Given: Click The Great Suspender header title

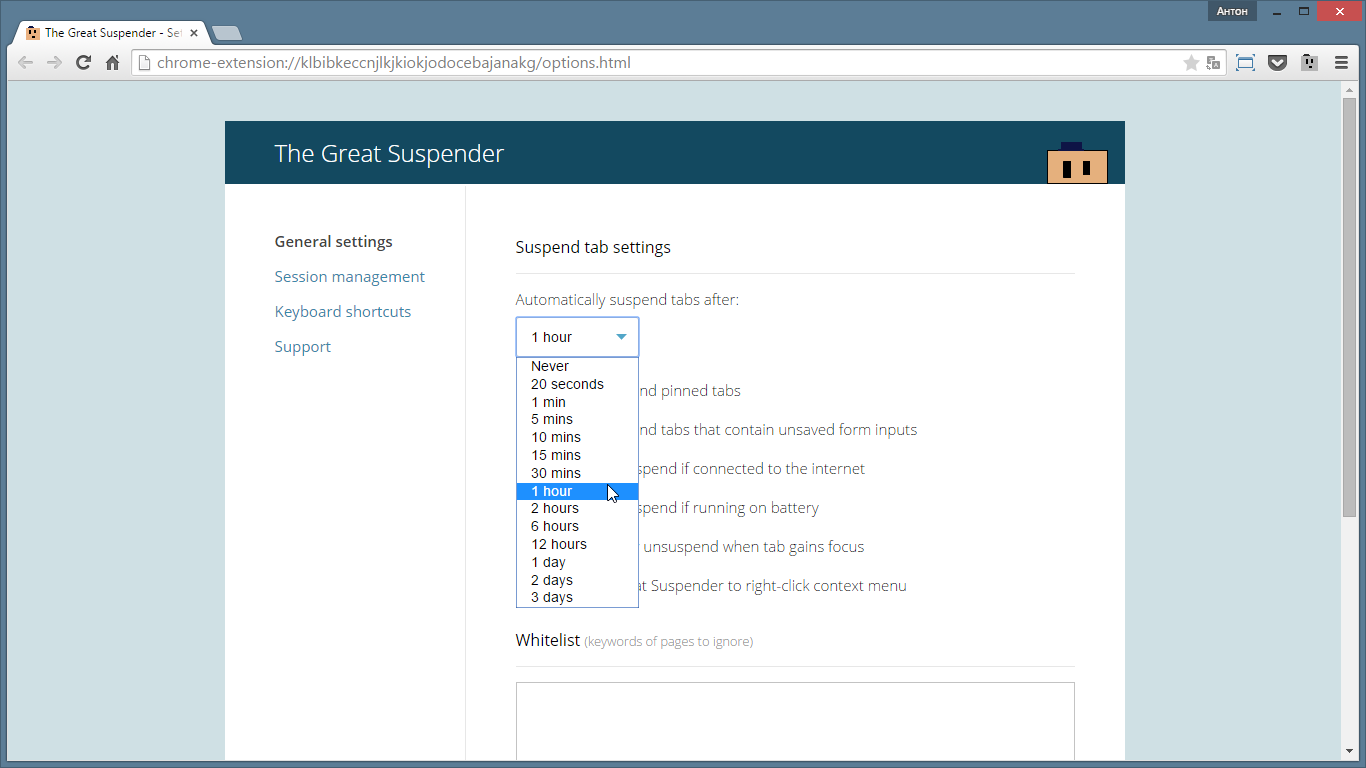Looking at the screenshot, I should pyautogui.click(x=389, y=153).
